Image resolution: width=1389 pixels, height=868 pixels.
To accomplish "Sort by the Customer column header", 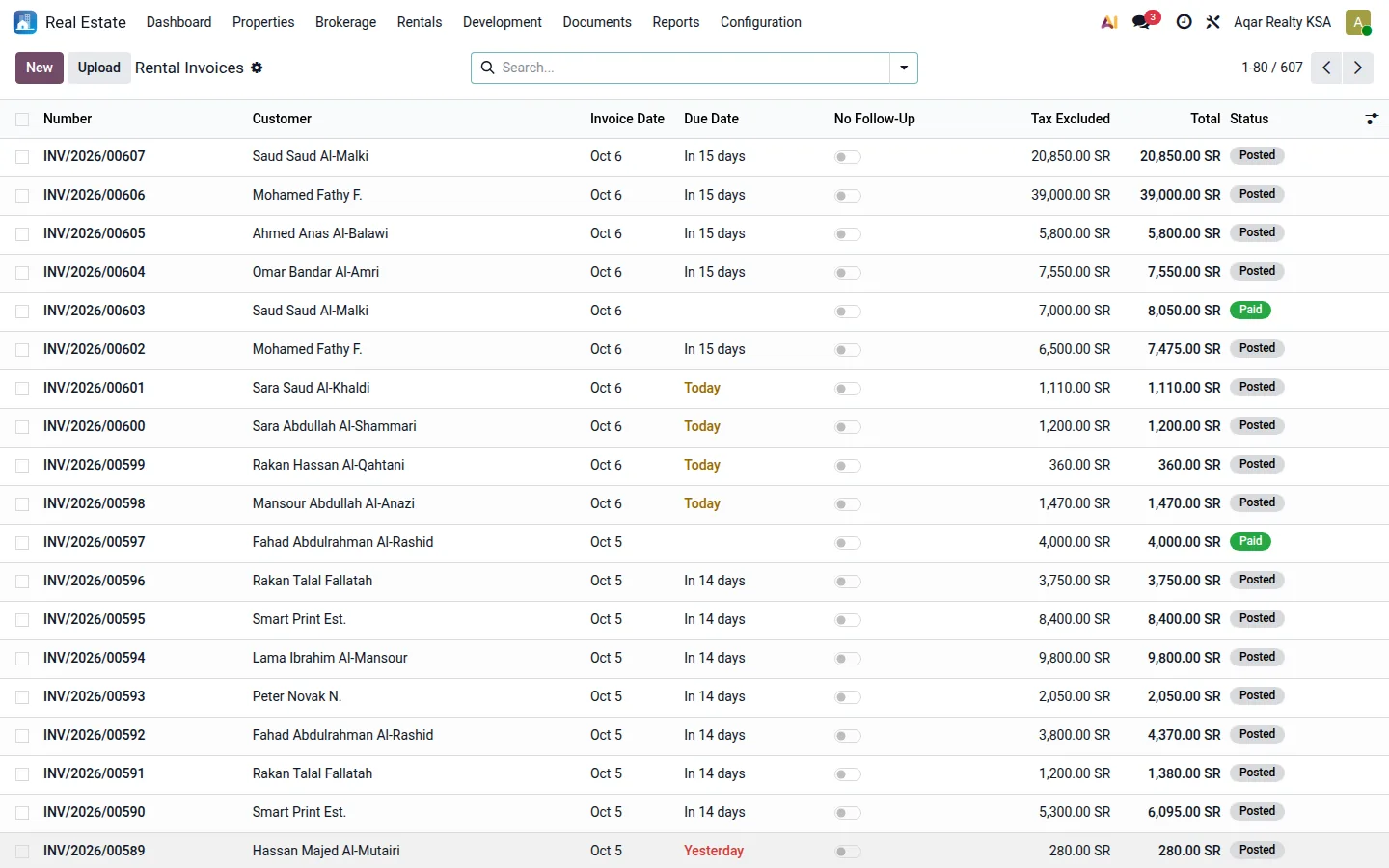I will click(282, 119).
